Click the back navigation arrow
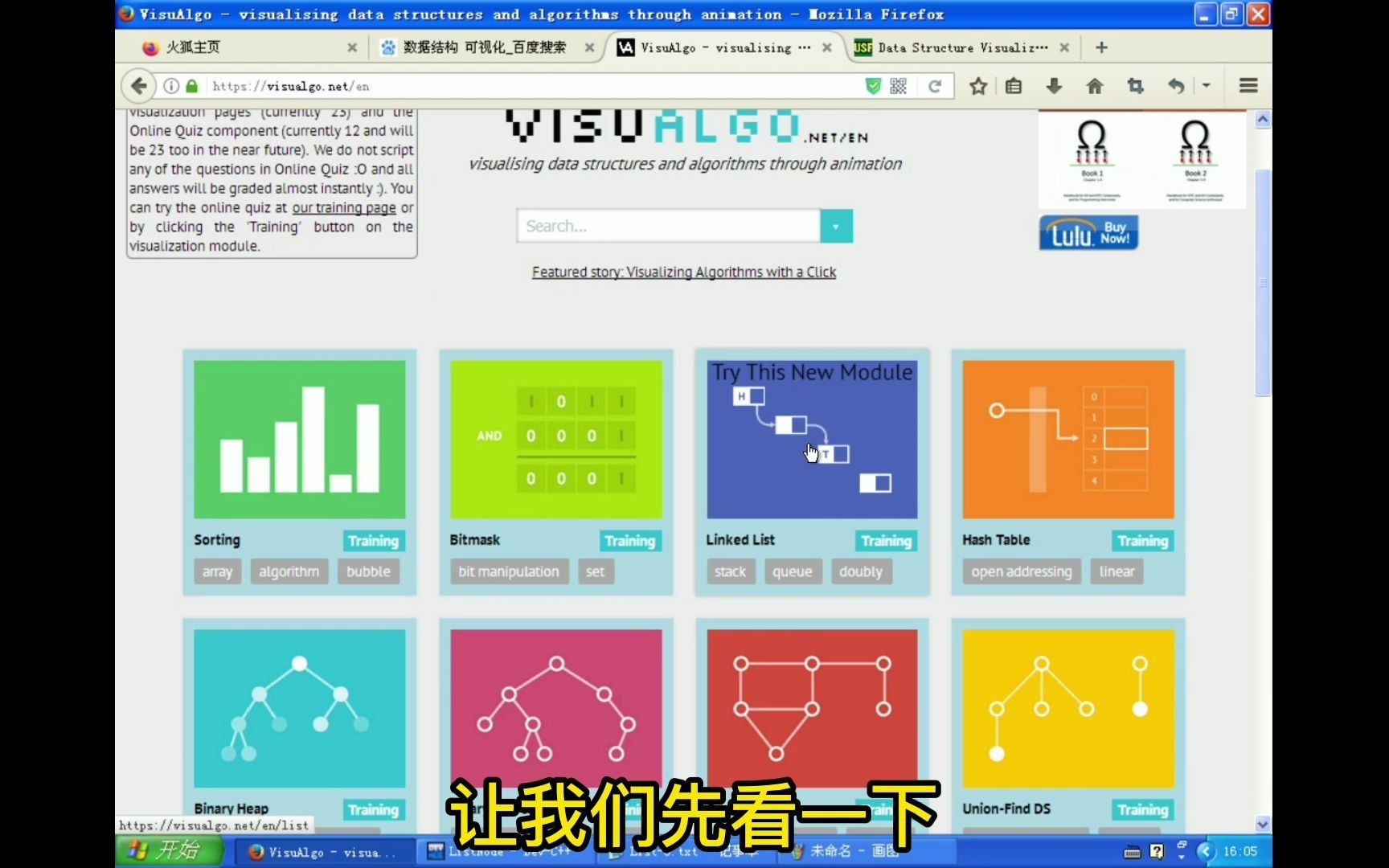The image size is (1389, 868). (x=138, y=85)
